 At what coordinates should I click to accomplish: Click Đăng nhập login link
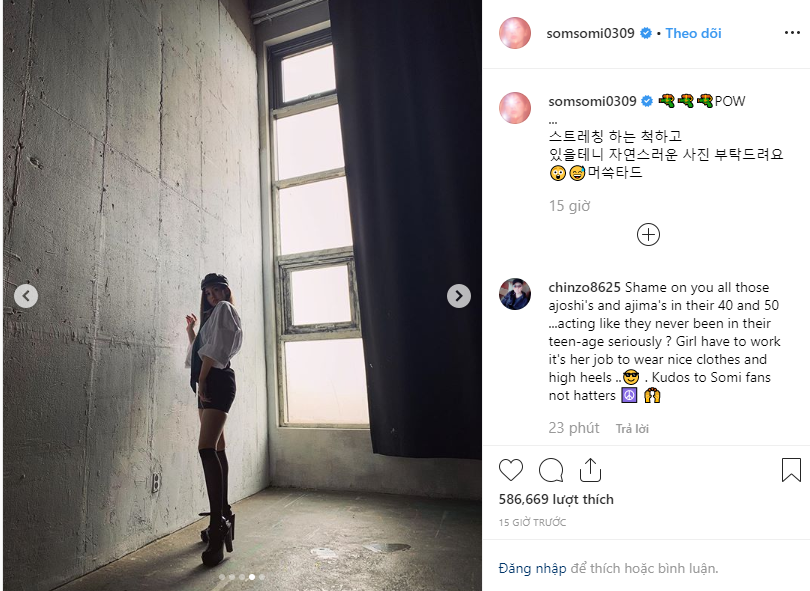click(x=532, y=568)
